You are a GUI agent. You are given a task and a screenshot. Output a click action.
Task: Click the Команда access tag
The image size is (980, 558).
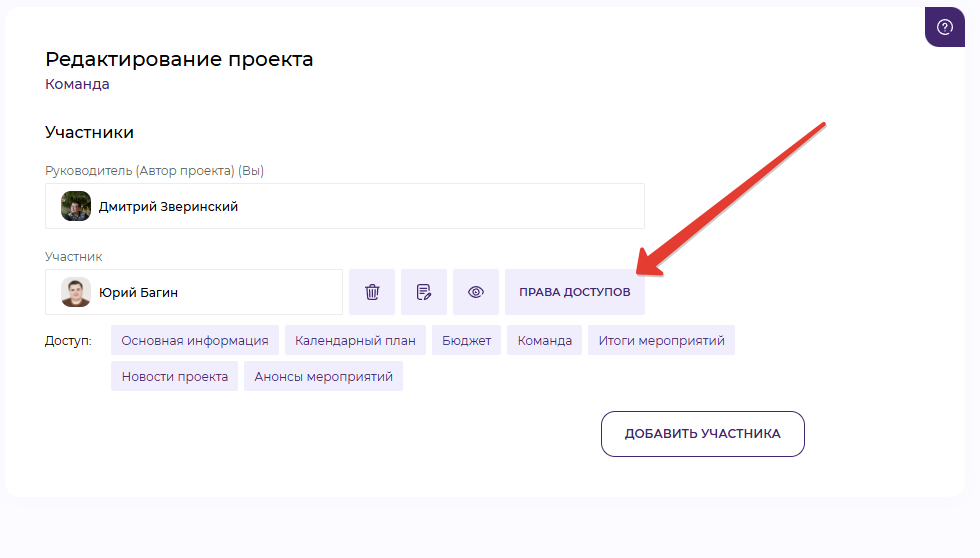[544, 340]
